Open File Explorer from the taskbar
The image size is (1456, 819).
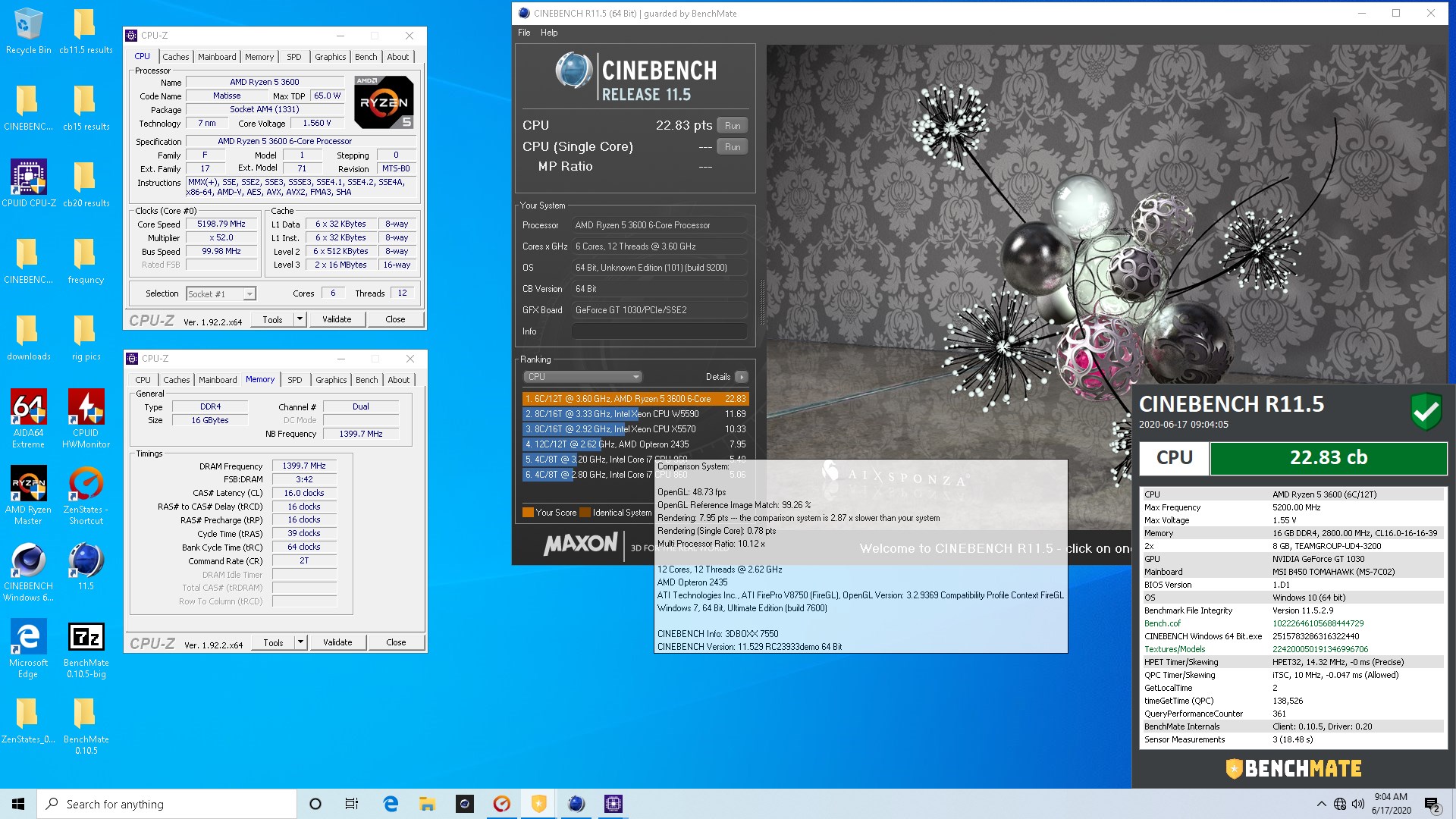pos(427,804)
